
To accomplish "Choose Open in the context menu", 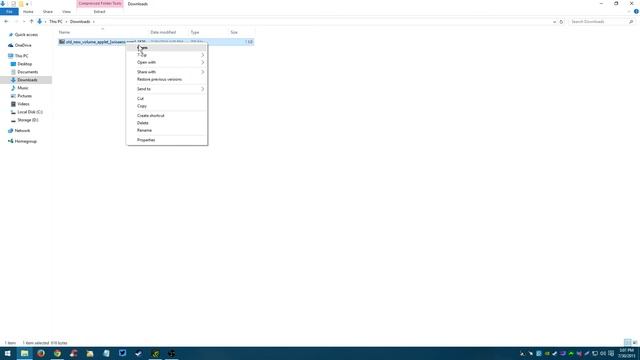I will point(167,48).
